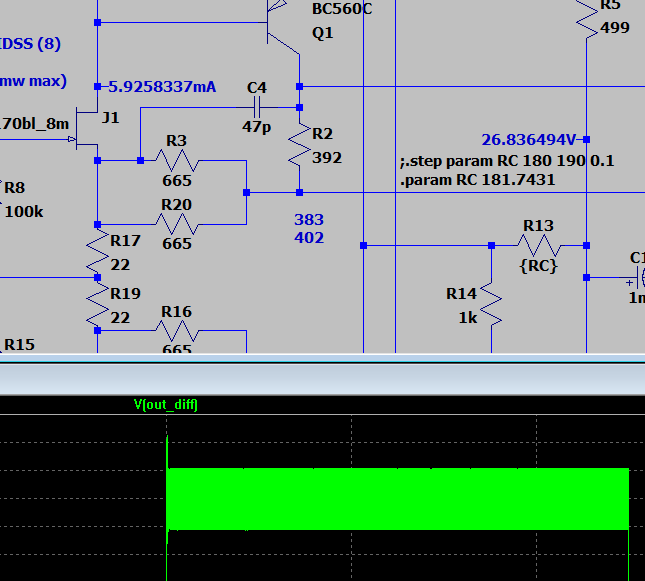Click the R3 resistor symbol
The width and height of the screenshot is (645, 581).
click(176, 160)
